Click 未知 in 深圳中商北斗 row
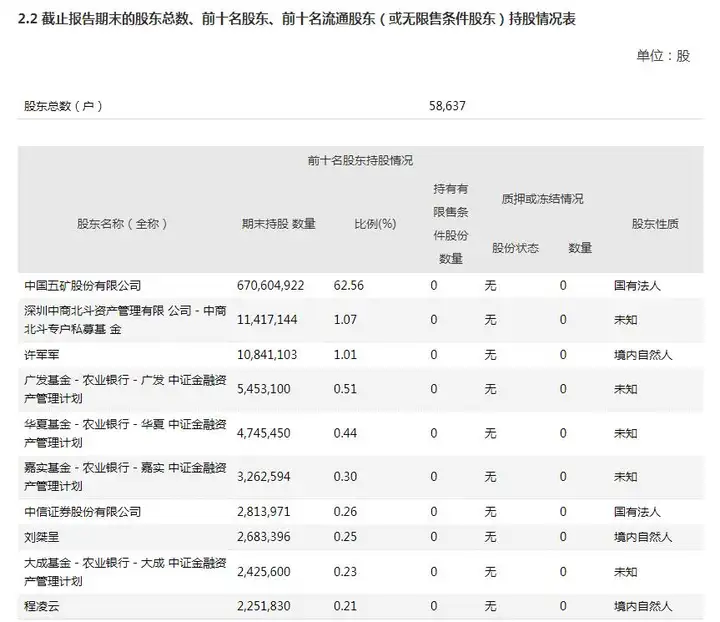720x622 pixels. click(x=625, y=319)
